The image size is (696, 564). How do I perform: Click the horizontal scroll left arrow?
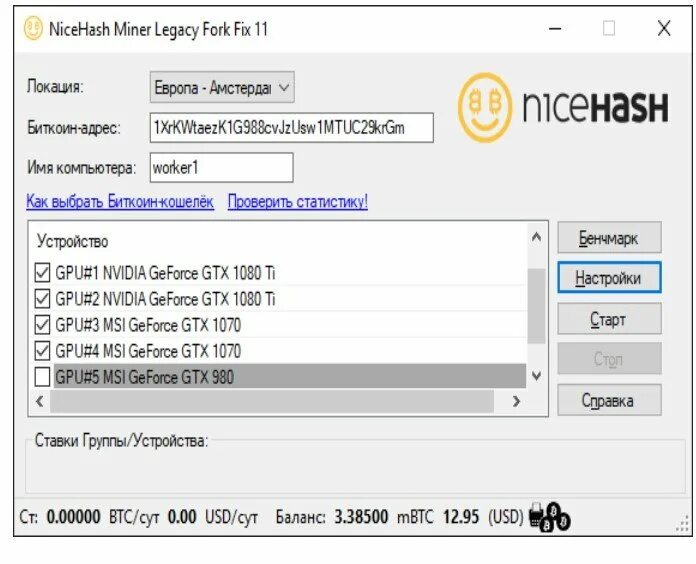click(x=40, y=401)
